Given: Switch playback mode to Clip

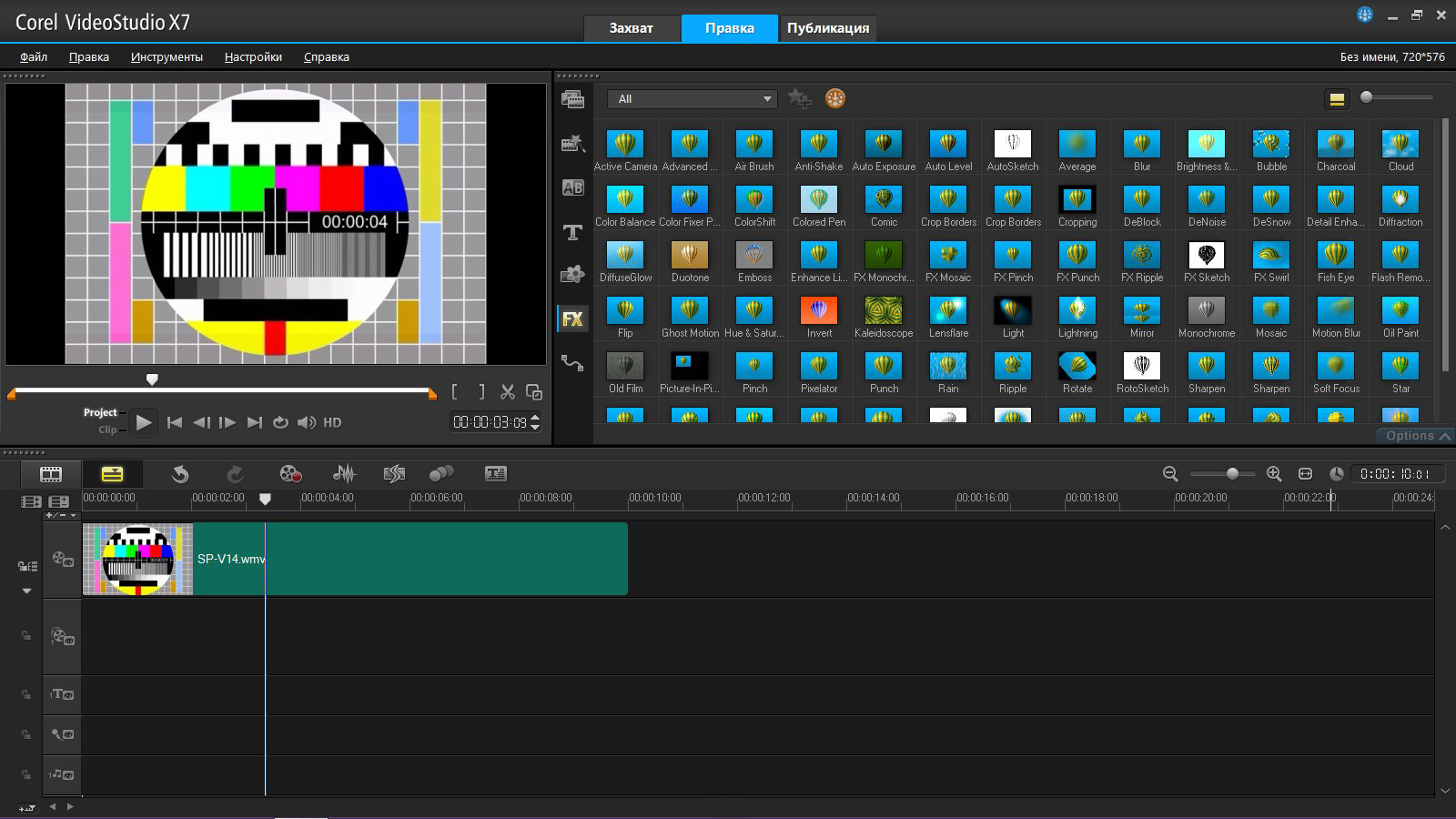Looking at the screenshot, I should click(x=107, y=430).
